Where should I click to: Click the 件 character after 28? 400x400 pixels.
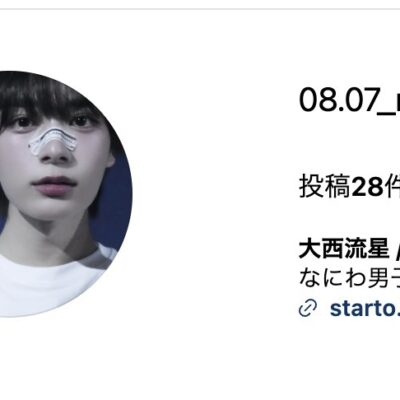(393, 186)
